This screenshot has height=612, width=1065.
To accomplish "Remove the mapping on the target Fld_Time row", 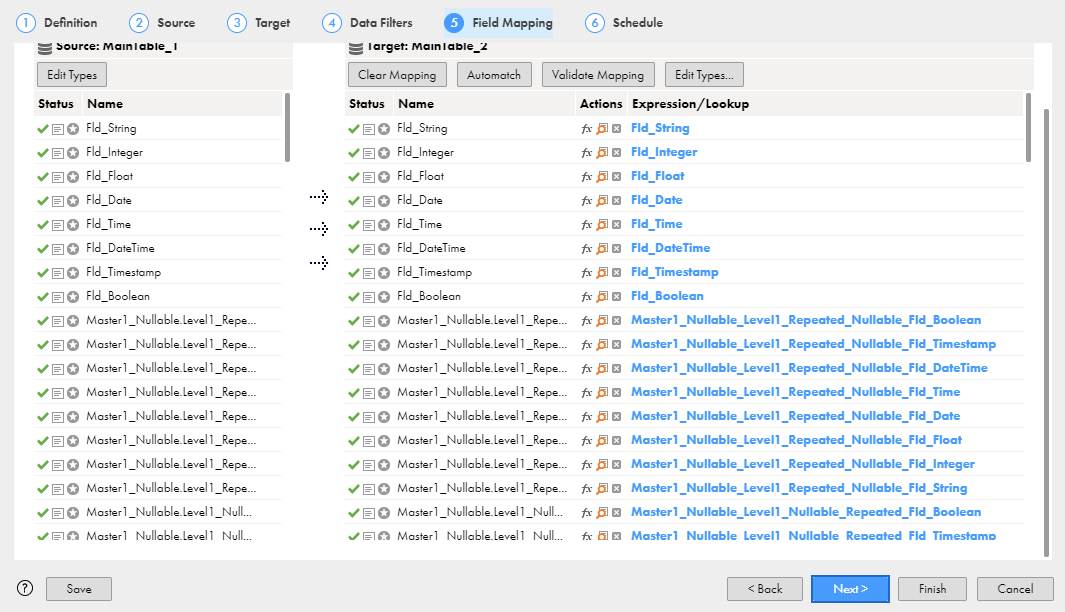I will click(616, 224).
